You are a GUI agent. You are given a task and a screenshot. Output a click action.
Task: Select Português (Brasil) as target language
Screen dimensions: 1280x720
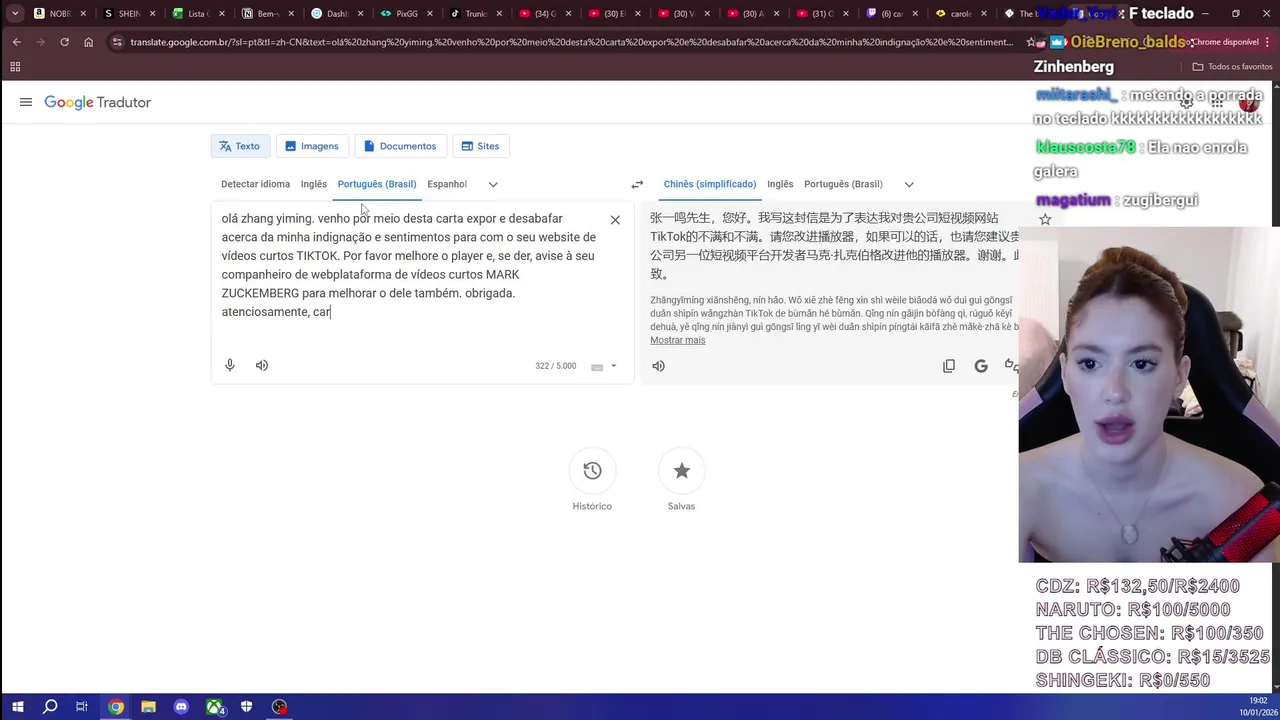coord(843,184)
